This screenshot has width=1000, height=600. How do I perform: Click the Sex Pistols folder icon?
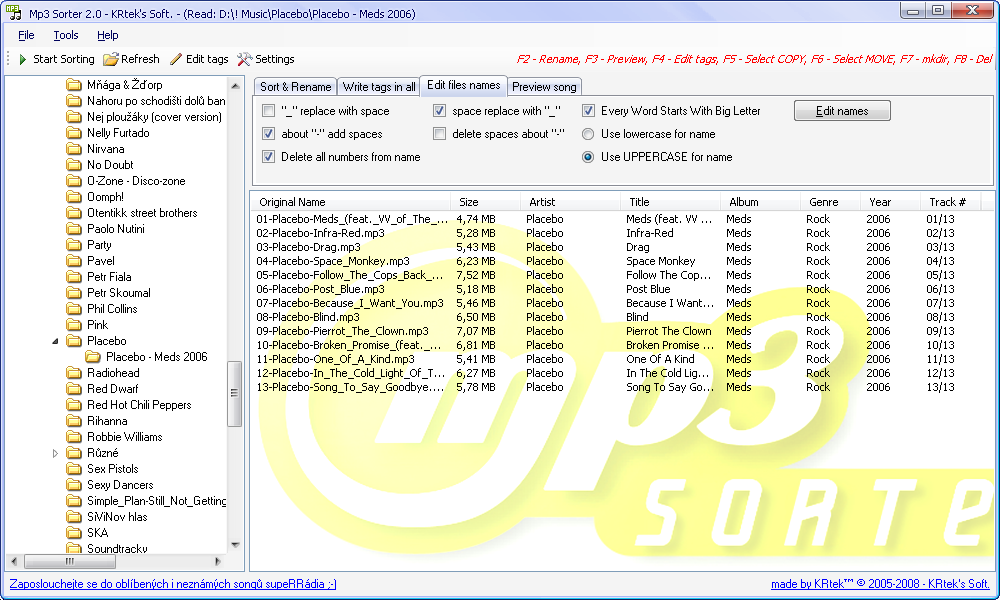tap(74, 469)
